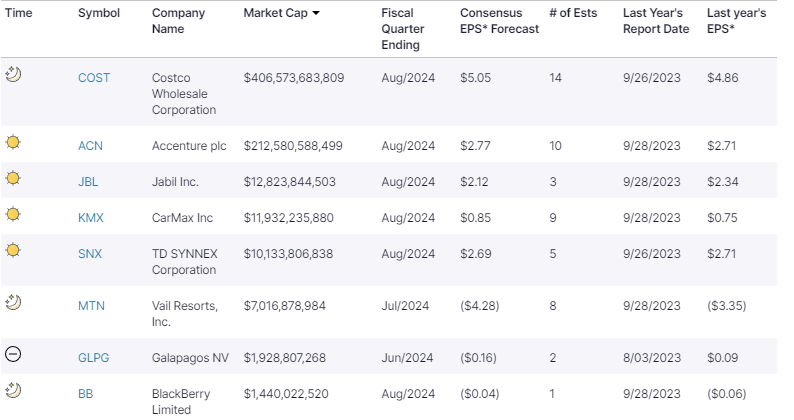Image resolution: width=794 pixels, height=420 pixels.
Task: Follow the JBL symbol link
Action: [x=88, y=182]
